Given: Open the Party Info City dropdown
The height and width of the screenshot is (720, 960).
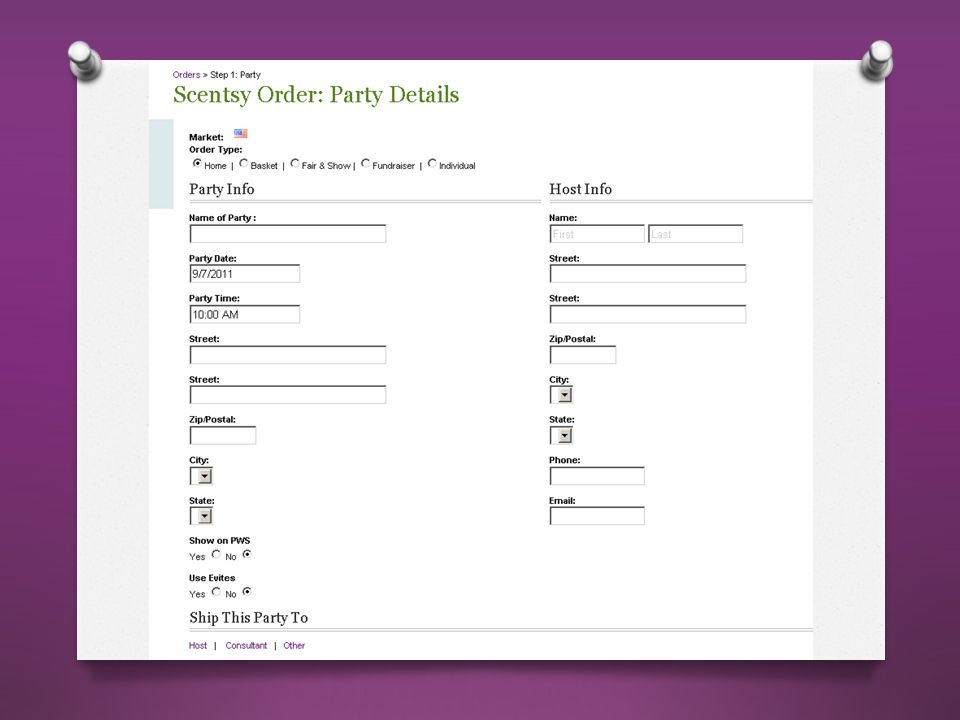Looking at the screenshot, I should pyautogui.click(x=201, y=476).
